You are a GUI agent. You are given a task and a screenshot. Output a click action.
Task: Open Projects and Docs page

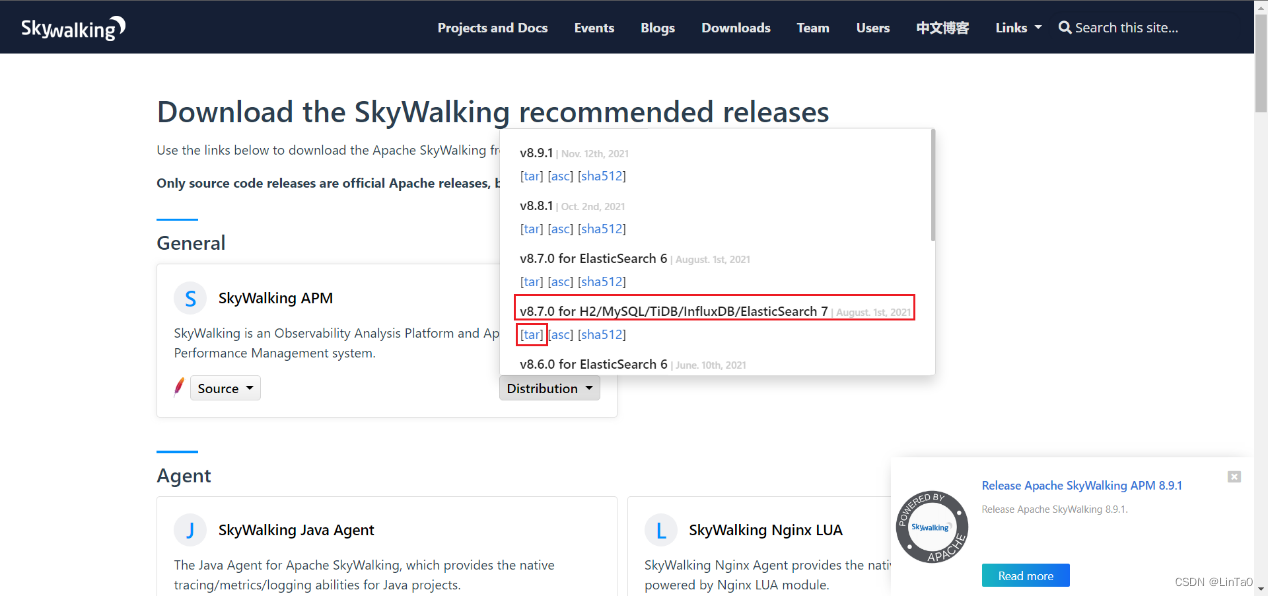tap(492, 28)
